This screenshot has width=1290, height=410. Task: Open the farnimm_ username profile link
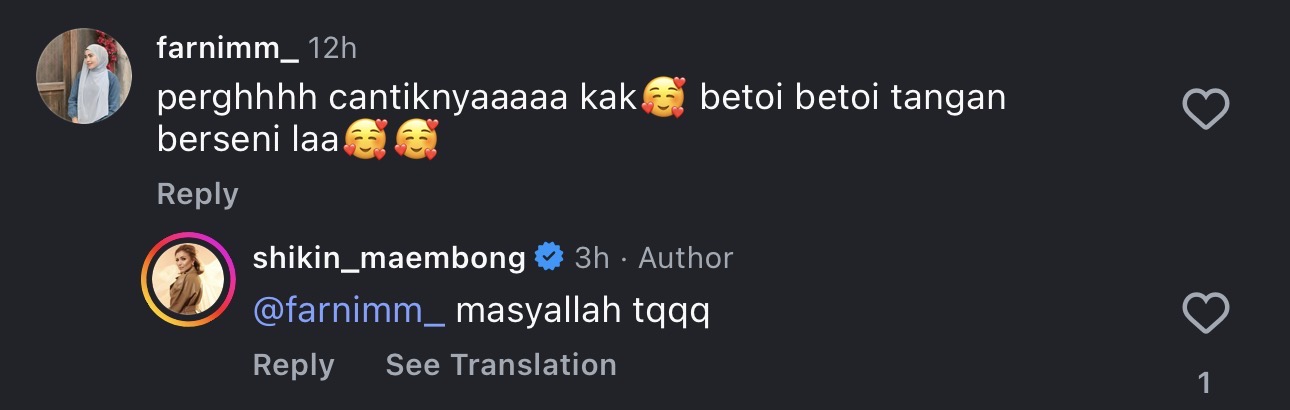click(227, 47)
